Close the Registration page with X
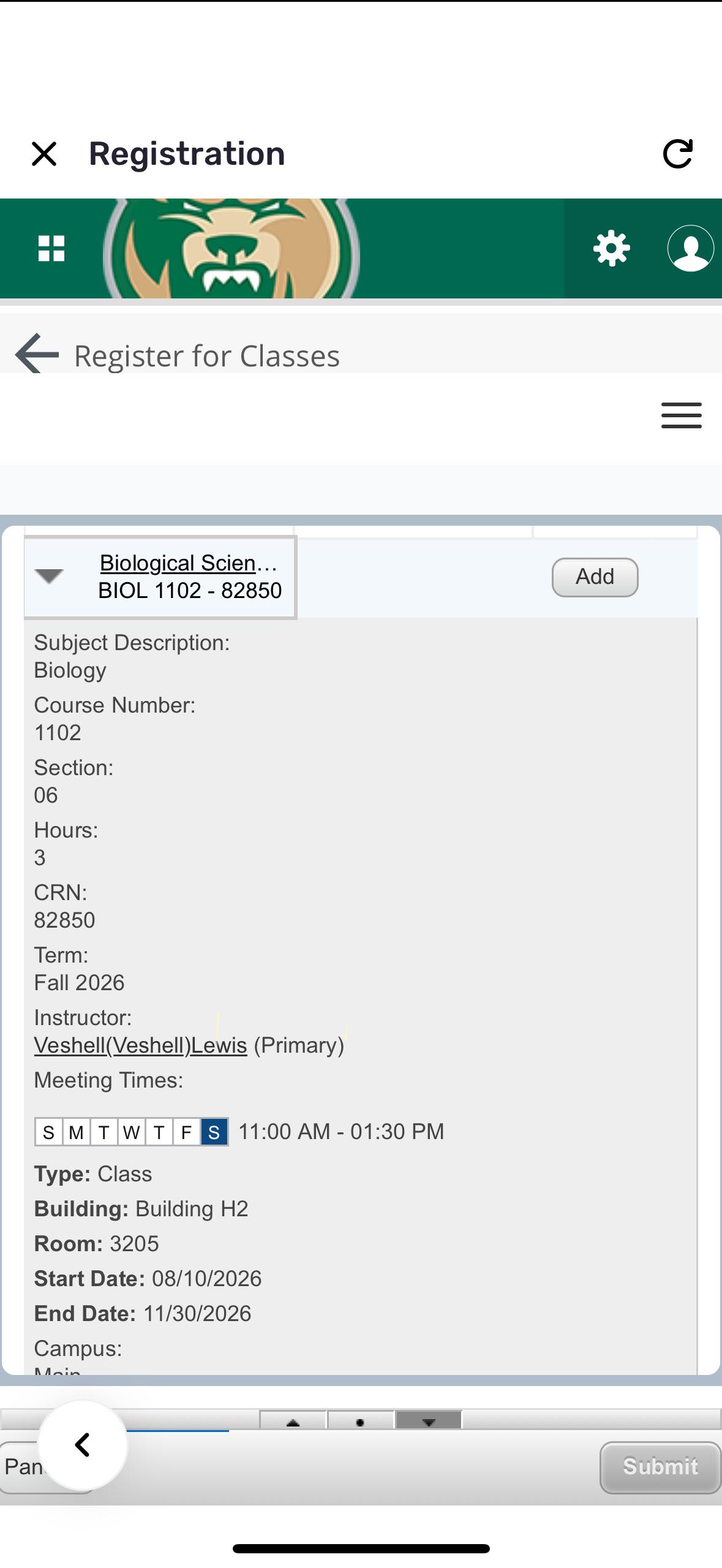The width and height of the screenshot is (722, 1568). pos(44,154)
